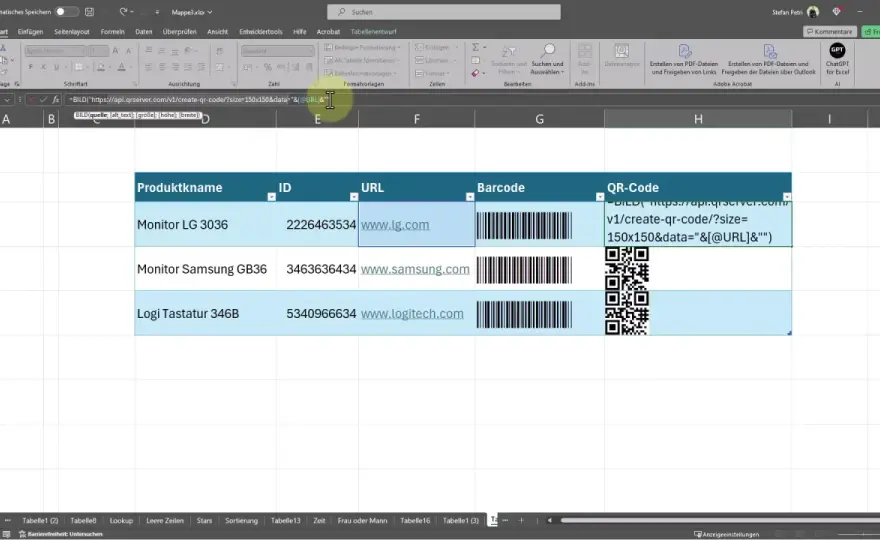Open the Kommentare pane button
Viewport: 880px width, 540px height.
[829, 31]
